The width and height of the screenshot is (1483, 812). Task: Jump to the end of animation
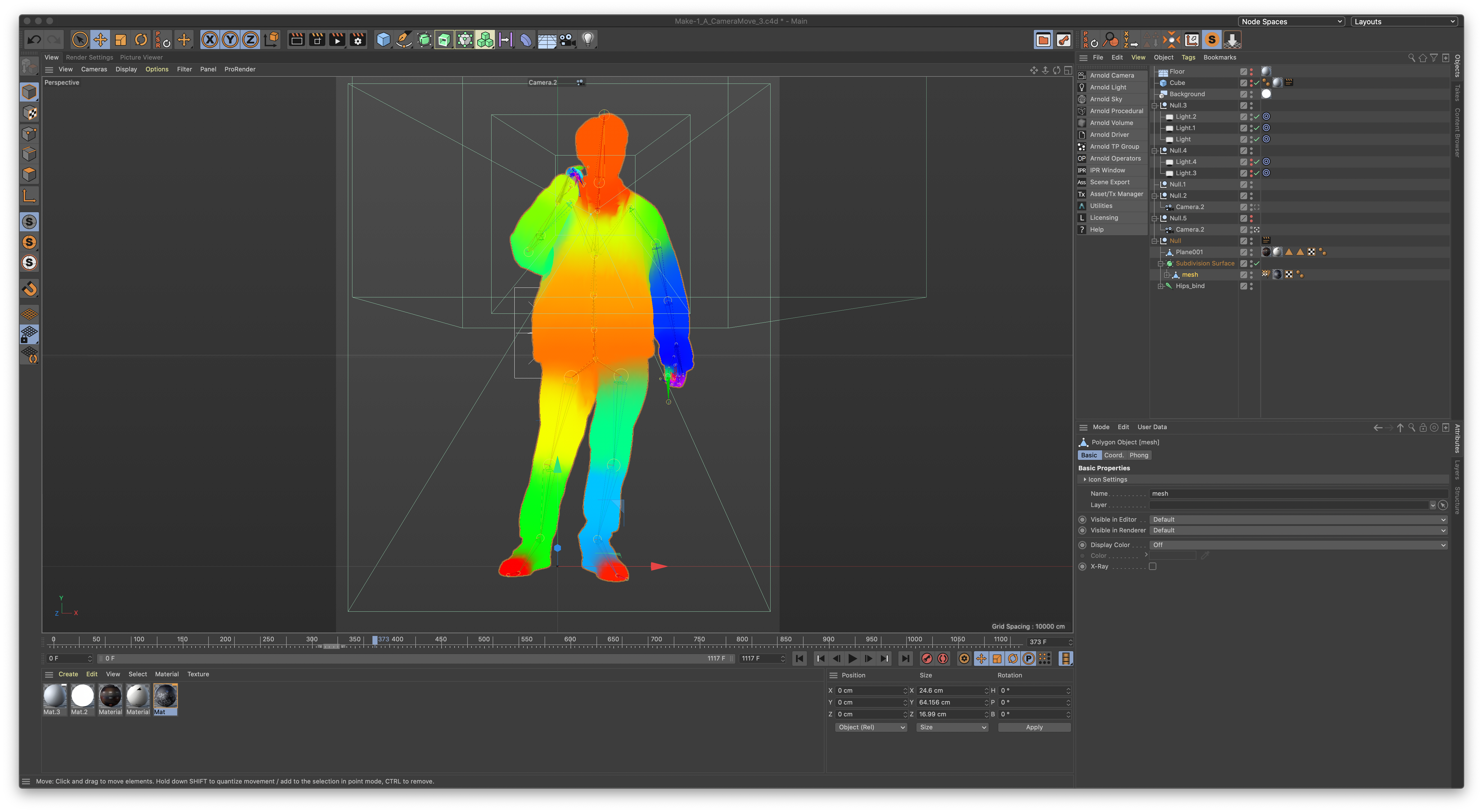click(x=906, y=658)
